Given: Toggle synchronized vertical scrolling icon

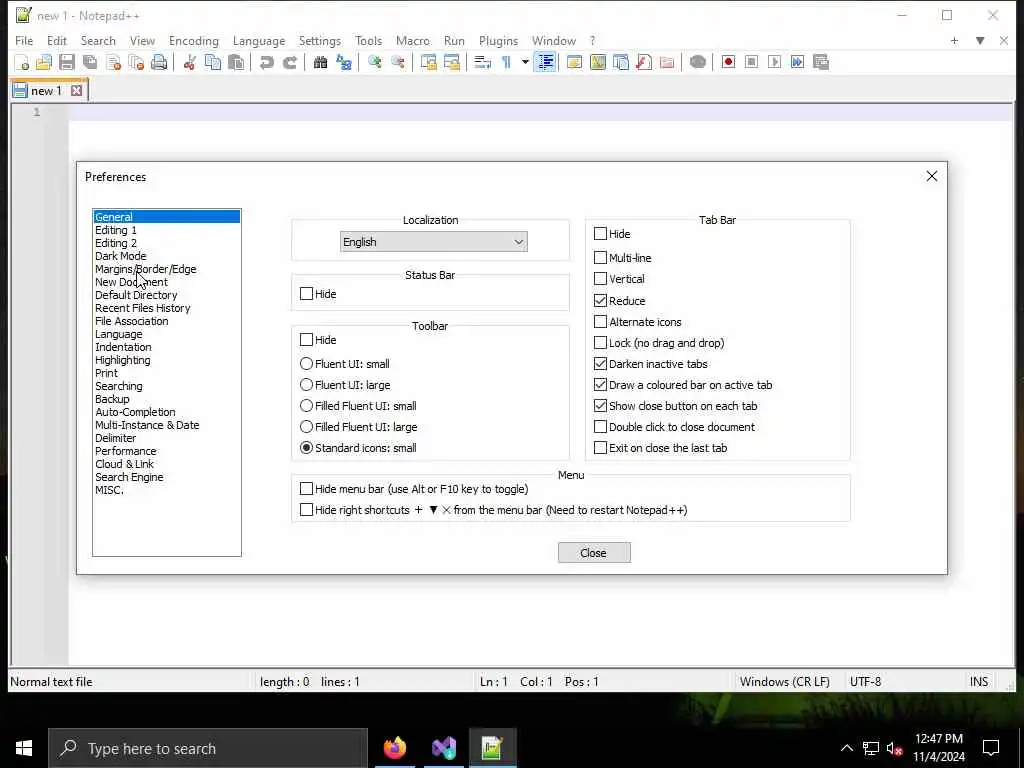Looking at the screenshot, I should click(x=428, y=62).
